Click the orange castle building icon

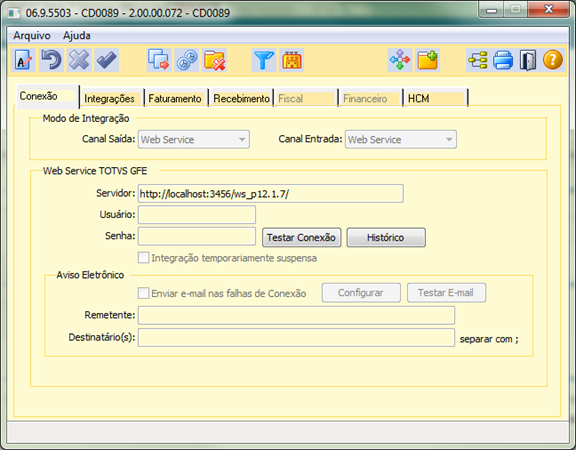tap(292, 60)
